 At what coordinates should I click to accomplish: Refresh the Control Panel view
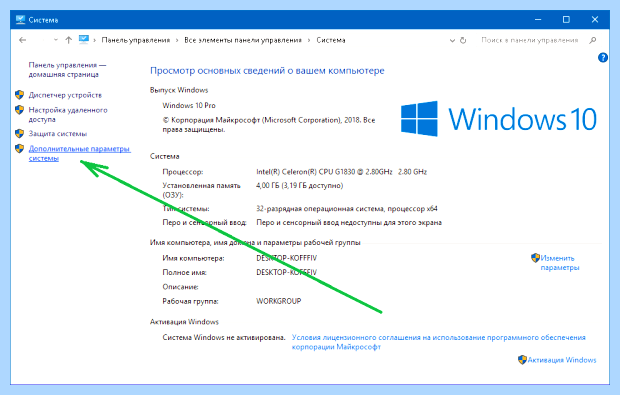(463, 40)
